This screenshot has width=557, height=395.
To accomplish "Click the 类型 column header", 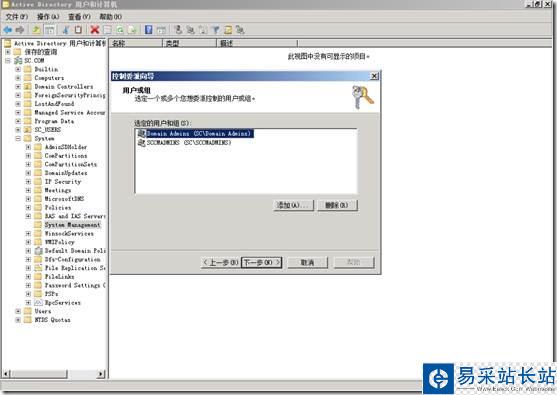I will click(x=190, y=43).
